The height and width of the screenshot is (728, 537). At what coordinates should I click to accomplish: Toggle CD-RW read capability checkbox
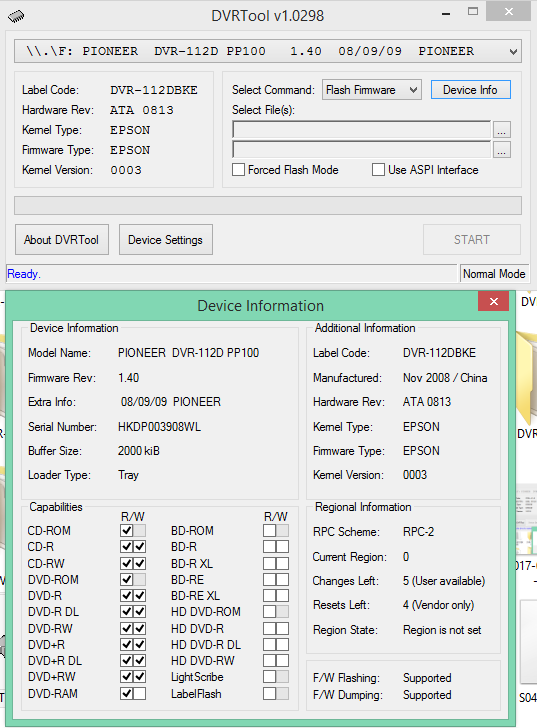(x=127, y=564)
